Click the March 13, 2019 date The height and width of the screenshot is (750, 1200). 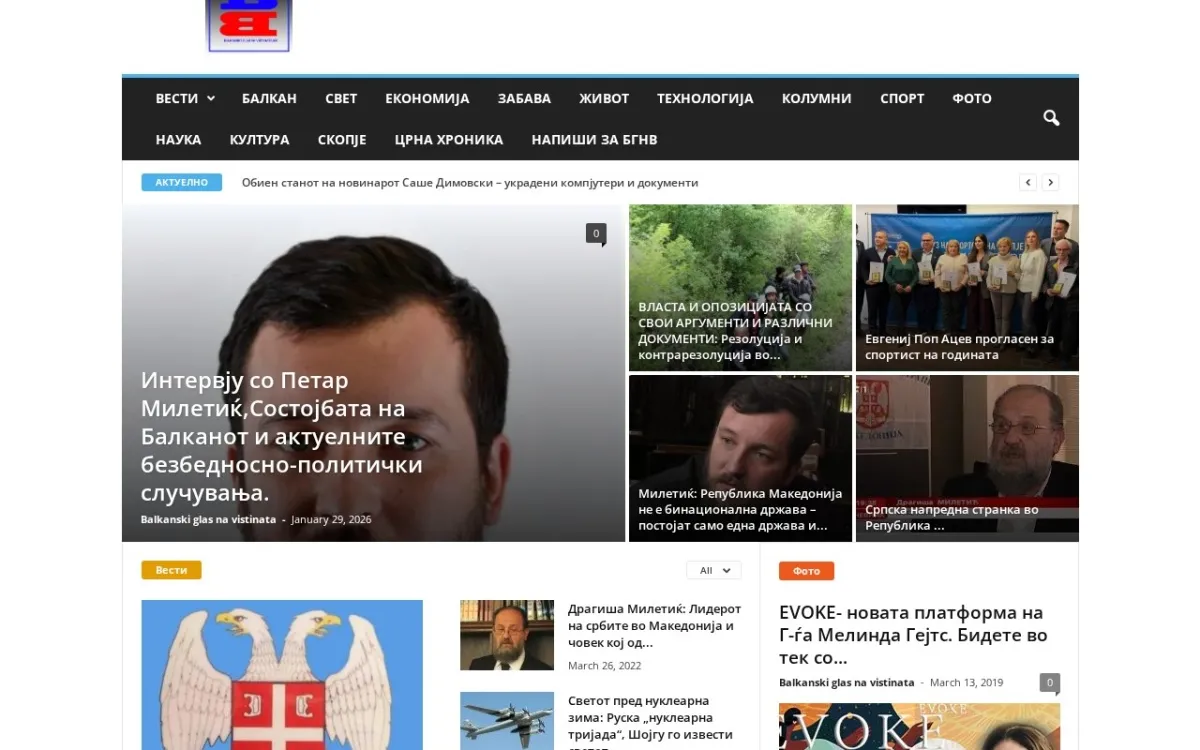point(966,682)
